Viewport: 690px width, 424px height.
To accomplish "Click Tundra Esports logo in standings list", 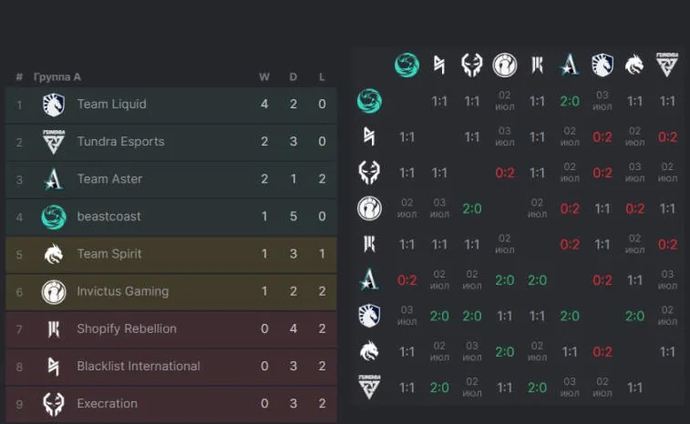I will (x=53, y=141).
